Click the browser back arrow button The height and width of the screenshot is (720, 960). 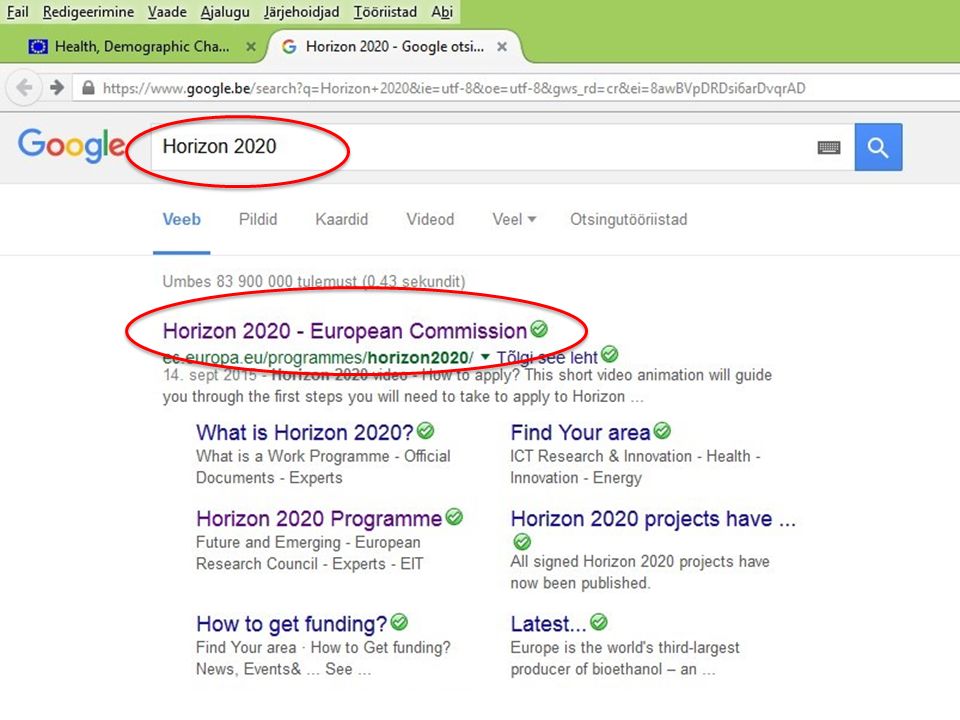point(24,88)
